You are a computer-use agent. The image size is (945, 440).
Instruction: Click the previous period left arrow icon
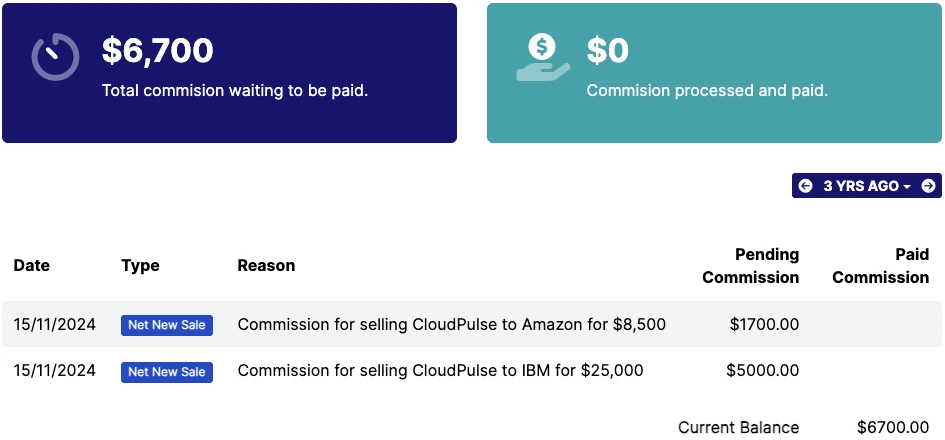(x=805, y=186)
